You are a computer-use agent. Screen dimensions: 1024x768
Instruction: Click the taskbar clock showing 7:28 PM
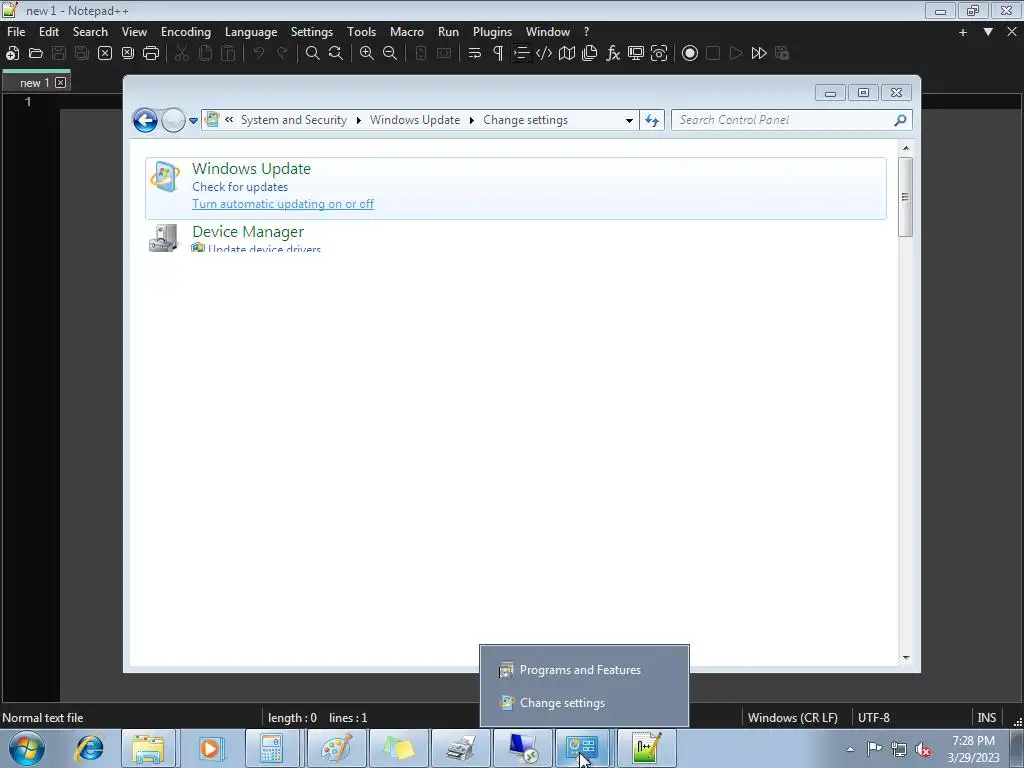click(973, 749)
